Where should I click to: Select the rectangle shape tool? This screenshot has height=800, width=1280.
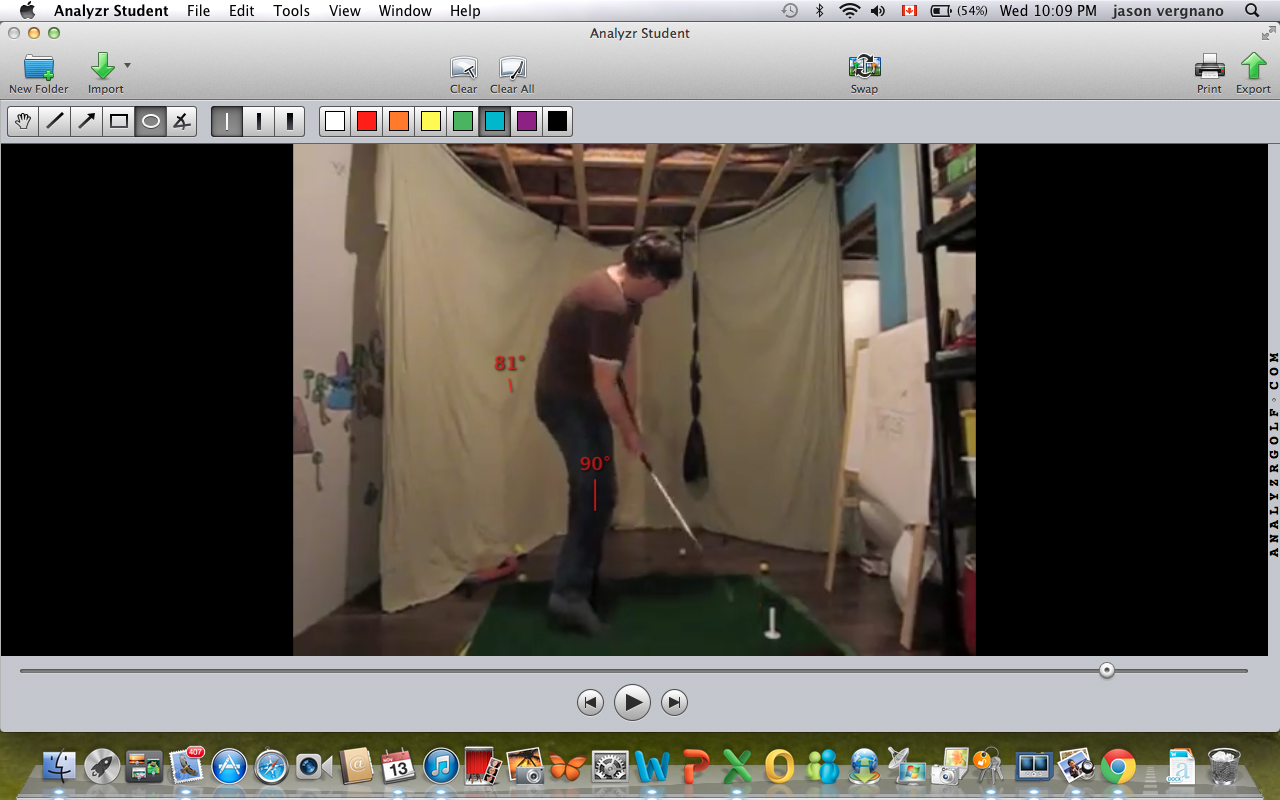coord(119,121)
